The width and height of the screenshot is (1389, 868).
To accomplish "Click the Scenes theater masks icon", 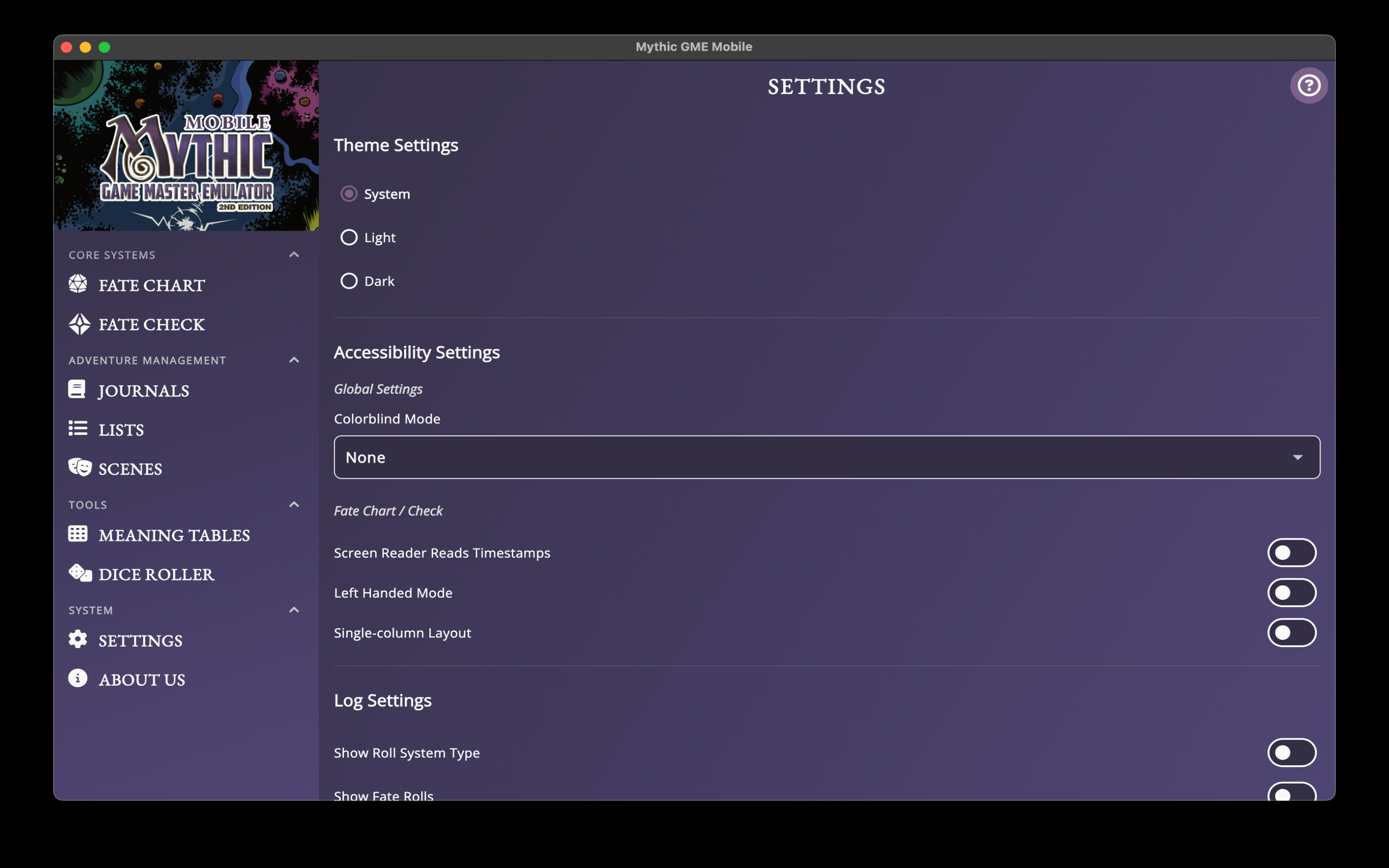I will click(80, 467).
